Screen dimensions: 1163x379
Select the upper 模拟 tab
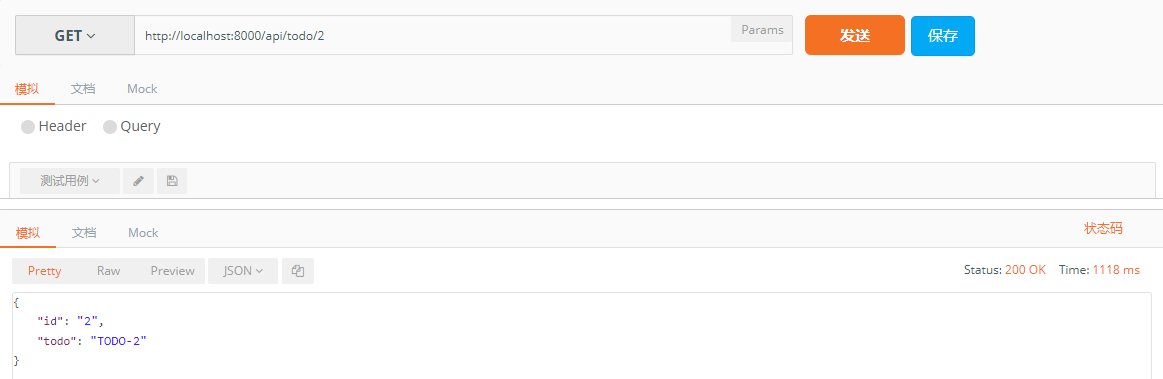click(x=27, y=89)
